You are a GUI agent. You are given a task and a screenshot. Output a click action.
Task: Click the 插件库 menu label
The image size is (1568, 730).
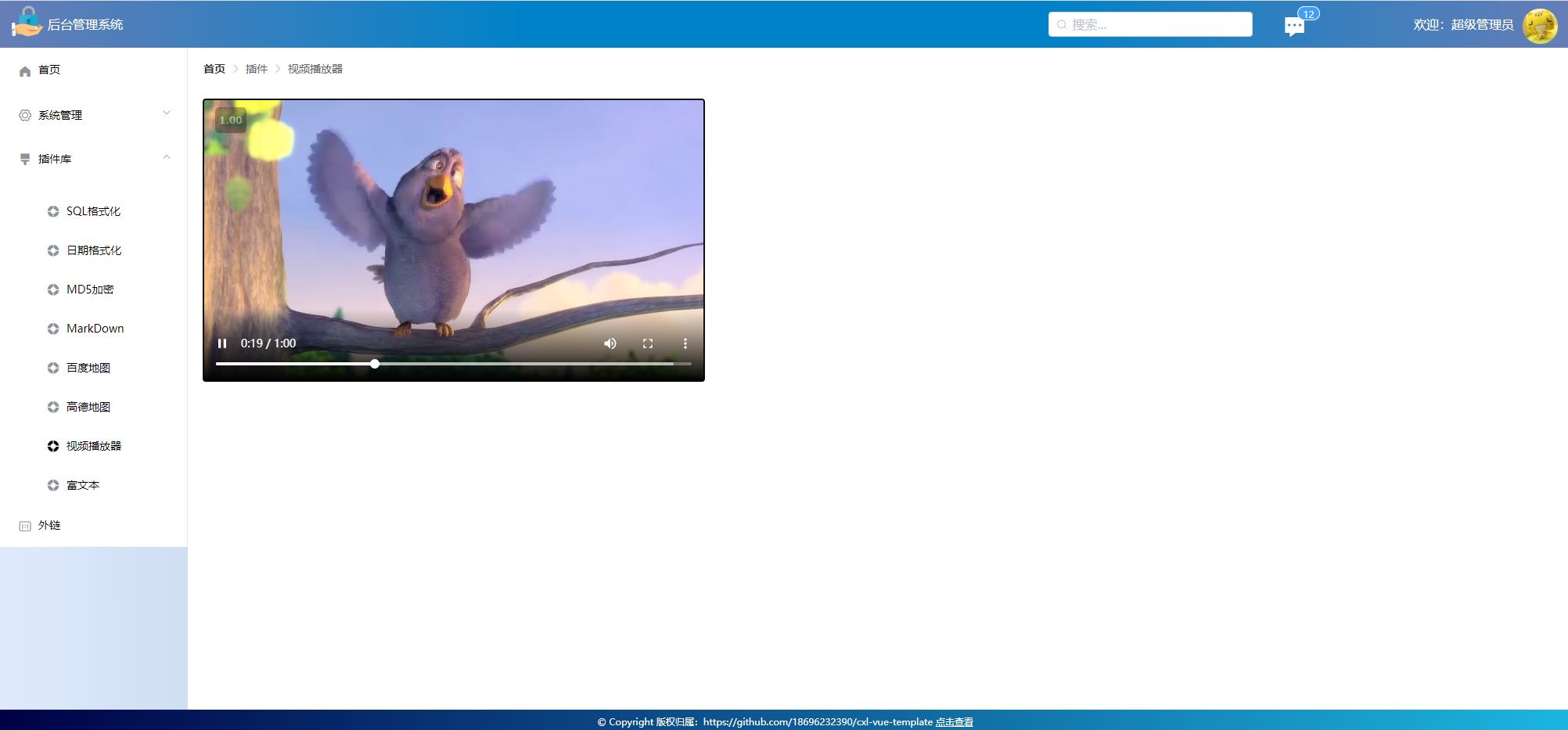pyautogui.click(x=55, y=159)
